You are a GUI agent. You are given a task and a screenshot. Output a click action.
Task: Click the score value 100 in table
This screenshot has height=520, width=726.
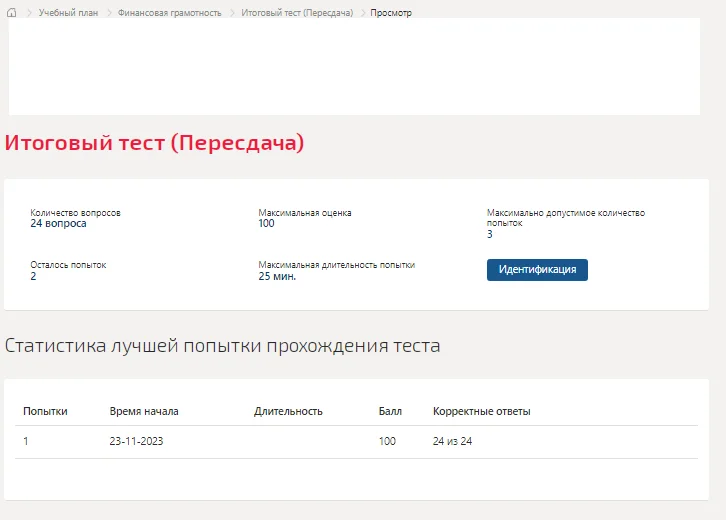coord(387,441)
